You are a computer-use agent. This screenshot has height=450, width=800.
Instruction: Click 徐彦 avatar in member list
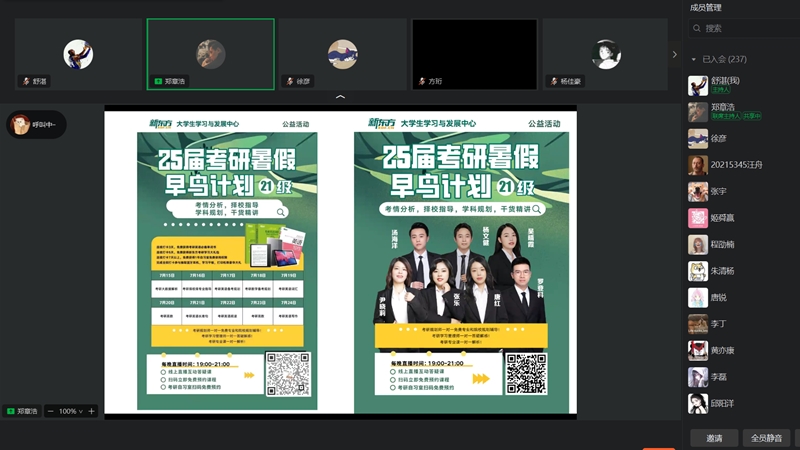[x=697, y=138]
